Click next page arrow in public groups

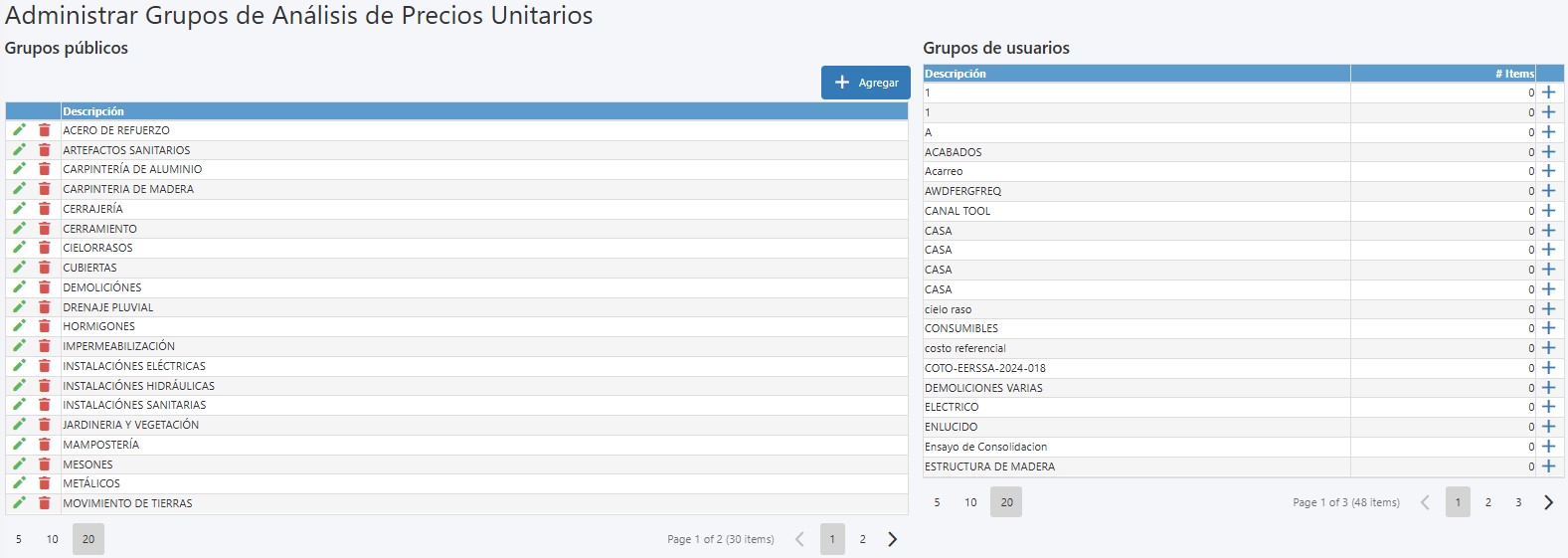892,539
